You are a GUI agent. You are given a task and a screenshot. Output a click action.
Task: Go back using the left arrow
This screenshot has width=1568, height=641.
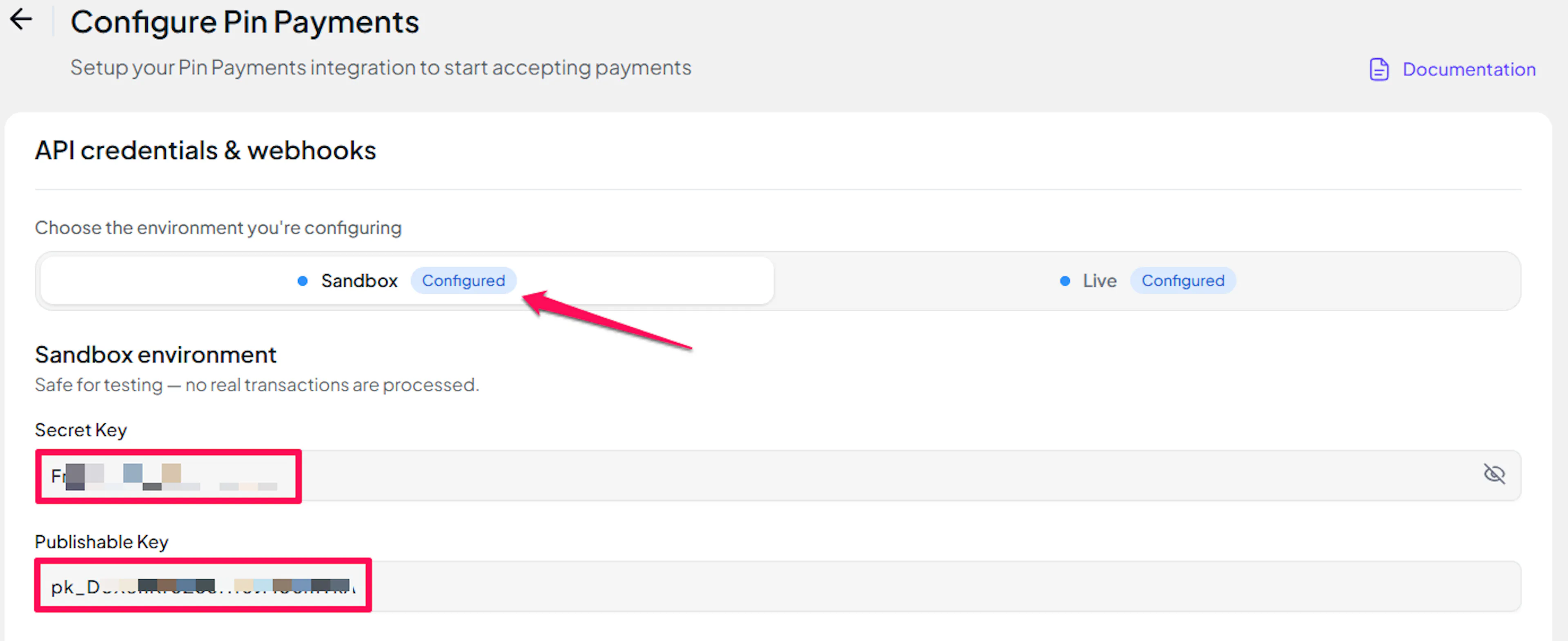click(x=21, y=20)
